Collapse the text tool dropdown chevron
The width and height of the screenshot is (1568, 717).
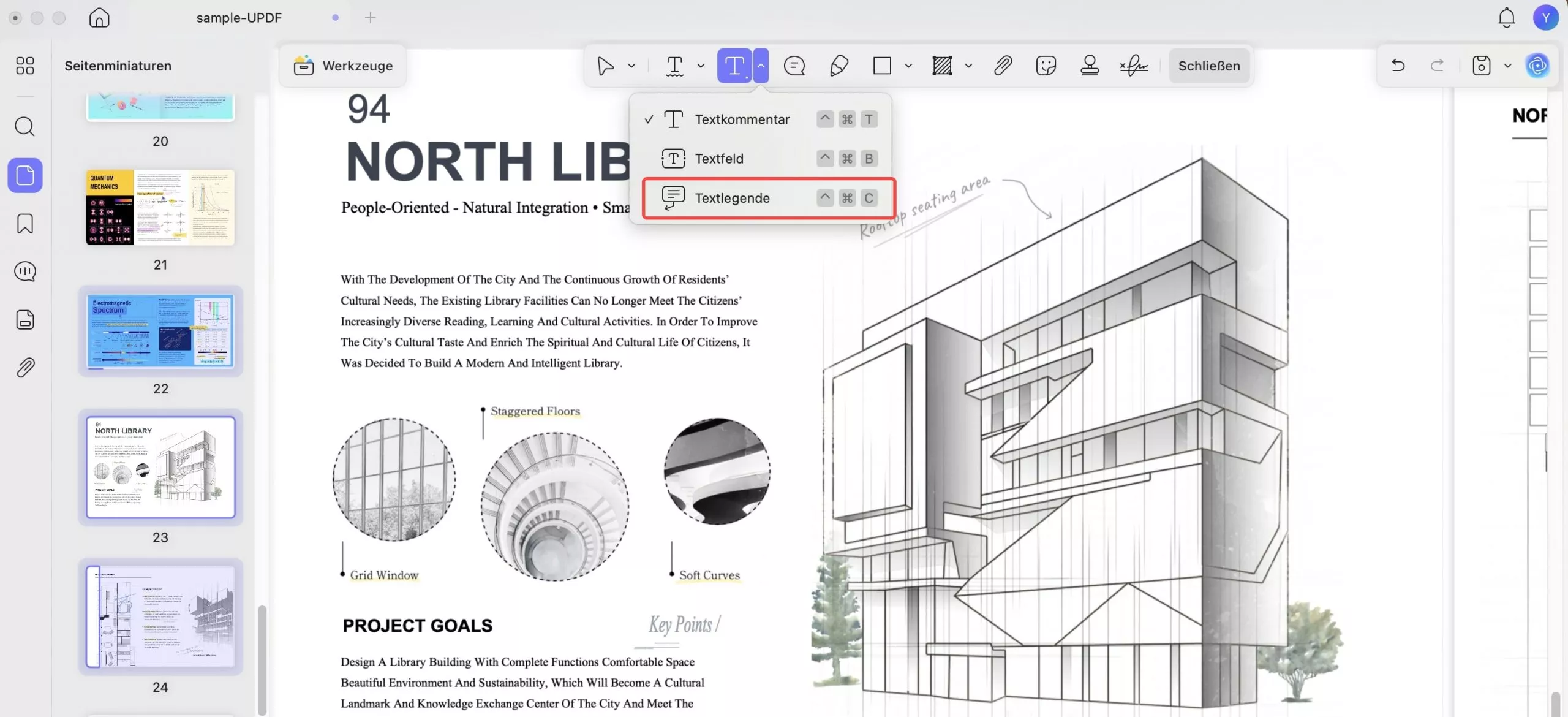(761, 66)
